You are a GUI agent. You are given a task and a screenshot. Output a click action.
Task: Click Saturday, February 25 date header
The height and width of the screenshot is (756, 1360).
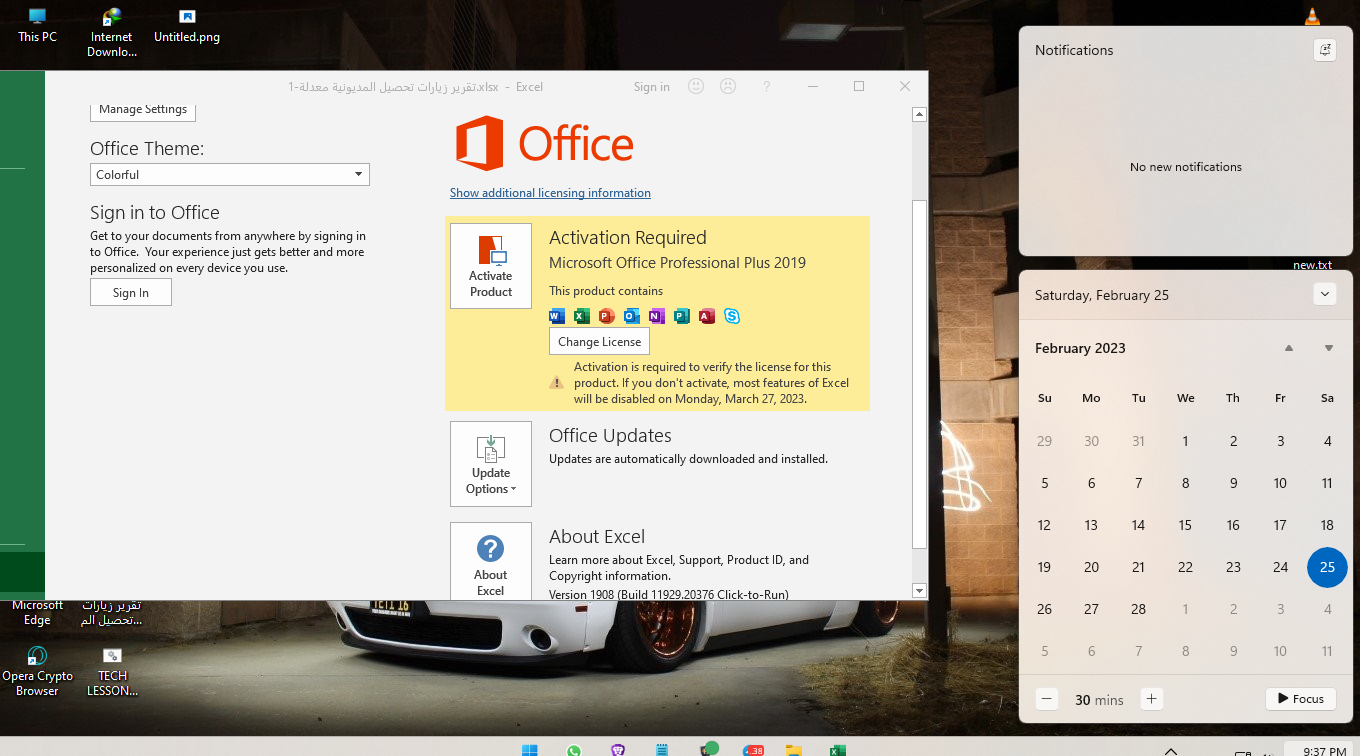pyautogui.click(x=1101, y=295)
